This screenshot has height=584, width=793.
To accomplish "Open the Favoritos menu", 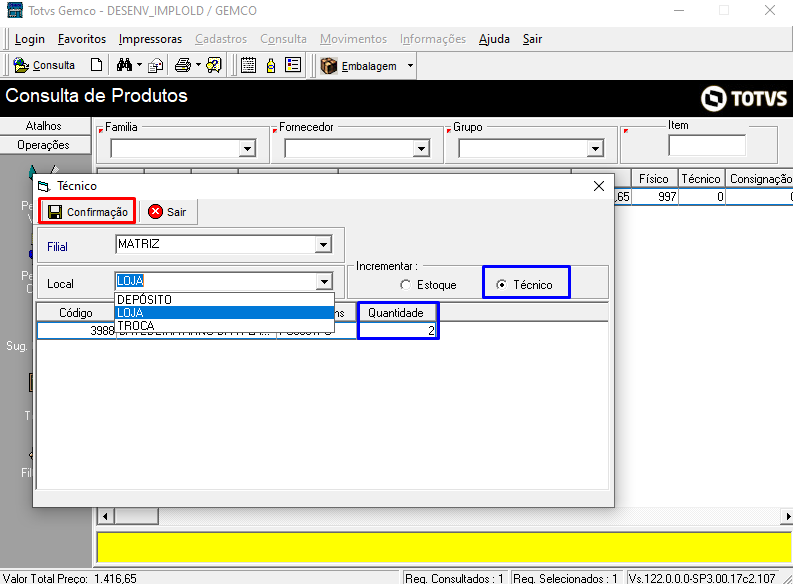I will pos(82,39).
